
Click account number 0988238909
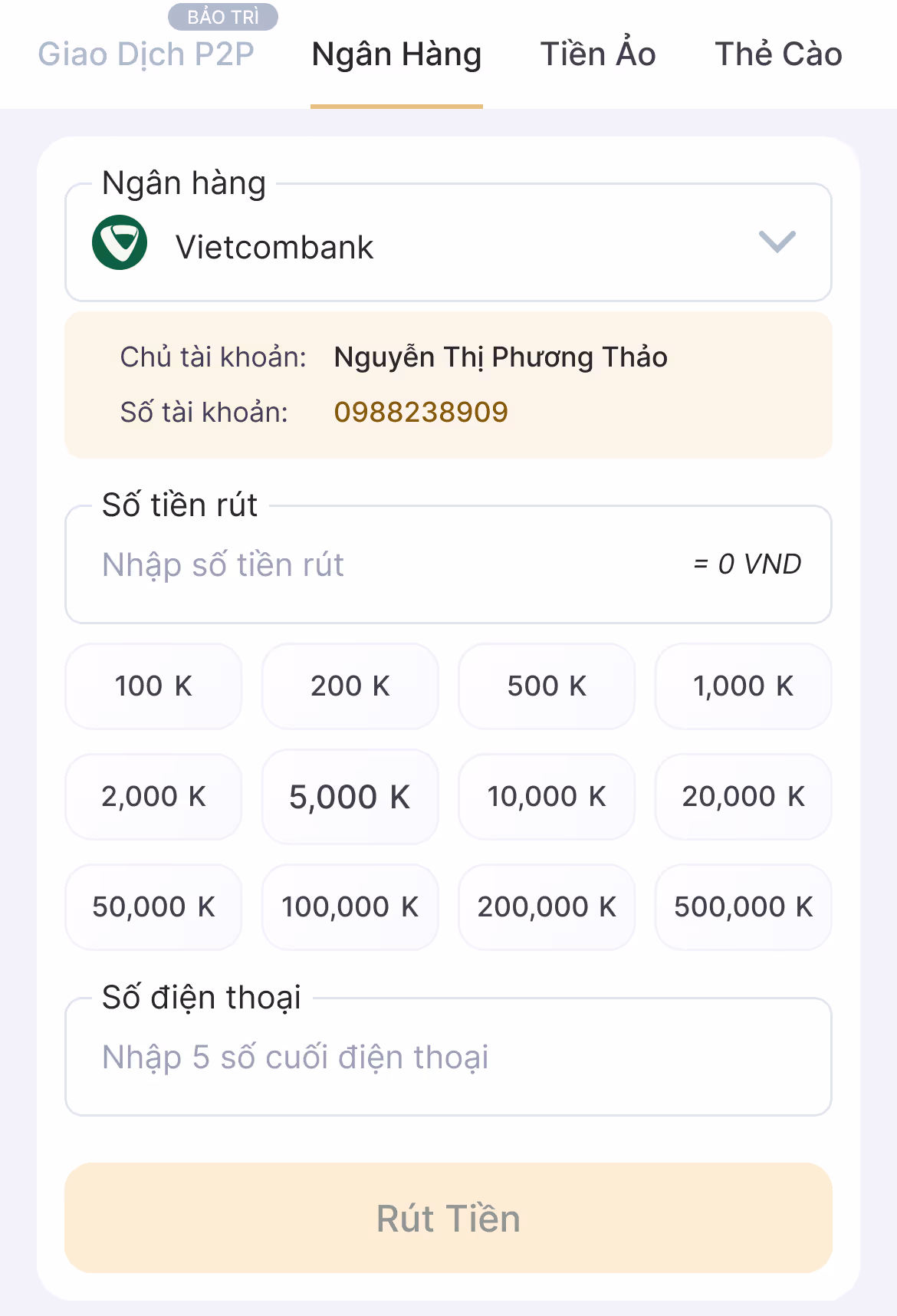click(x=421, y=412)
